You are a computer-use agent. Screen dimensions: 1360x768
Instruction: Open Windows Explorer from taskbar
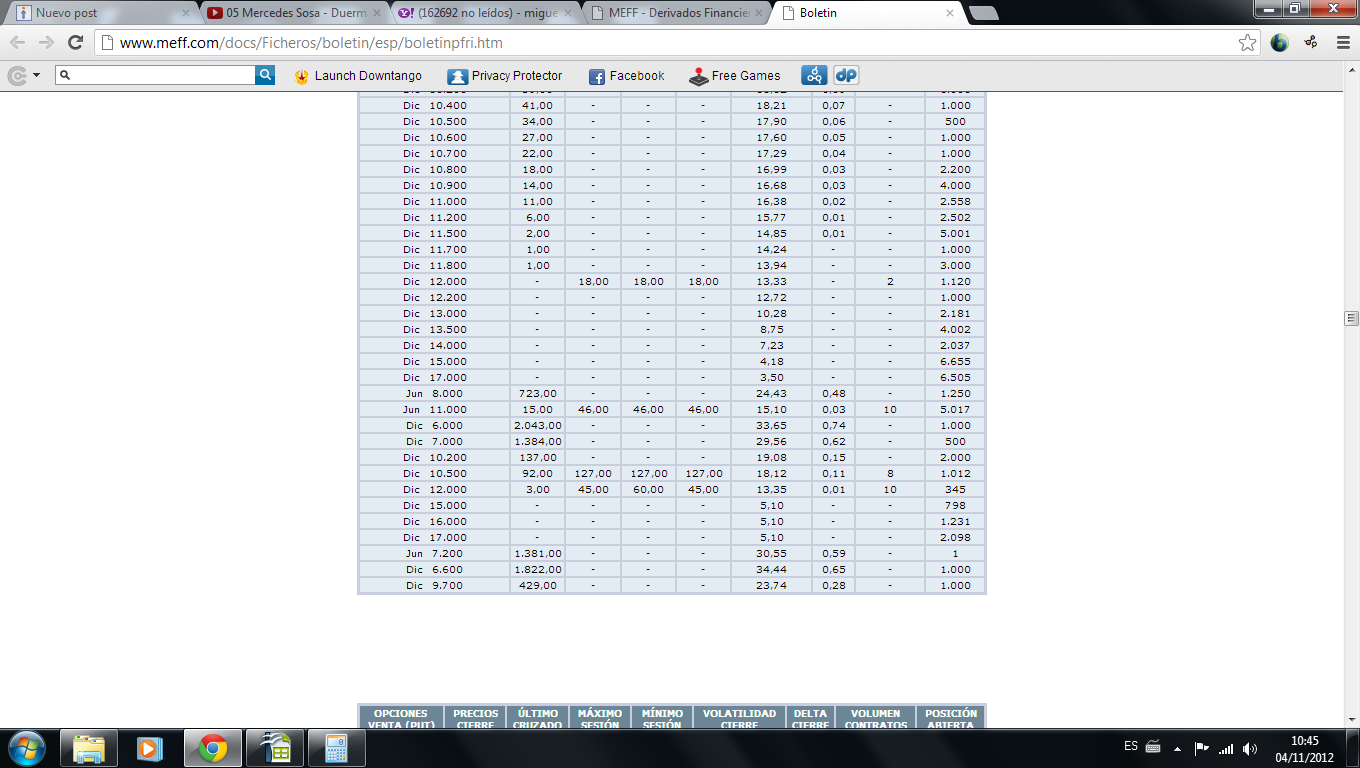[x=89, y=748]
